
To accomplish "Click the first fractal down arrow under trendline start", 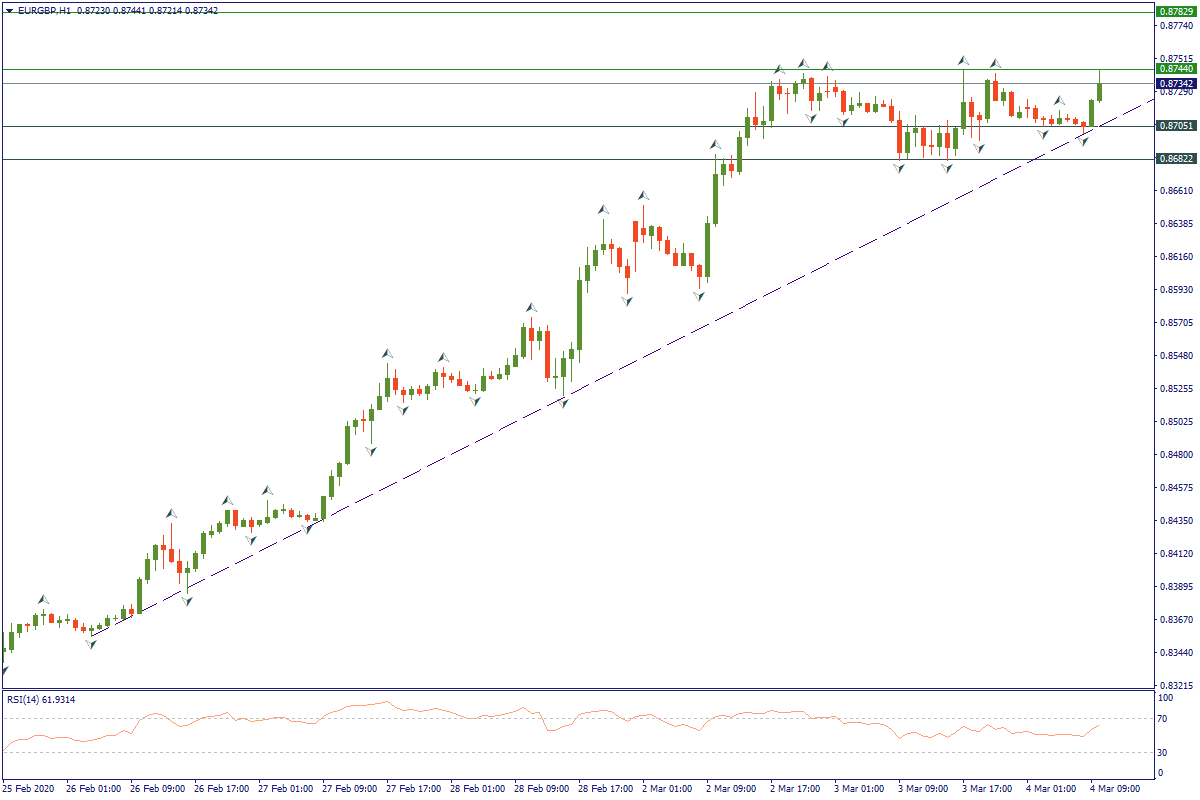I will pos(91,645).
